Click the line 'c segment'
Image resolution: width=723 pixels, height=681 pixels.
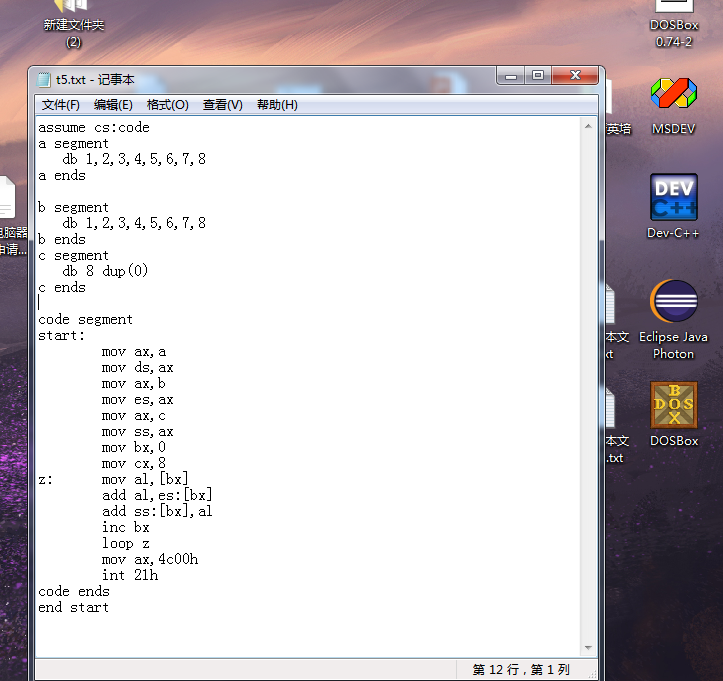pos(73,255)
